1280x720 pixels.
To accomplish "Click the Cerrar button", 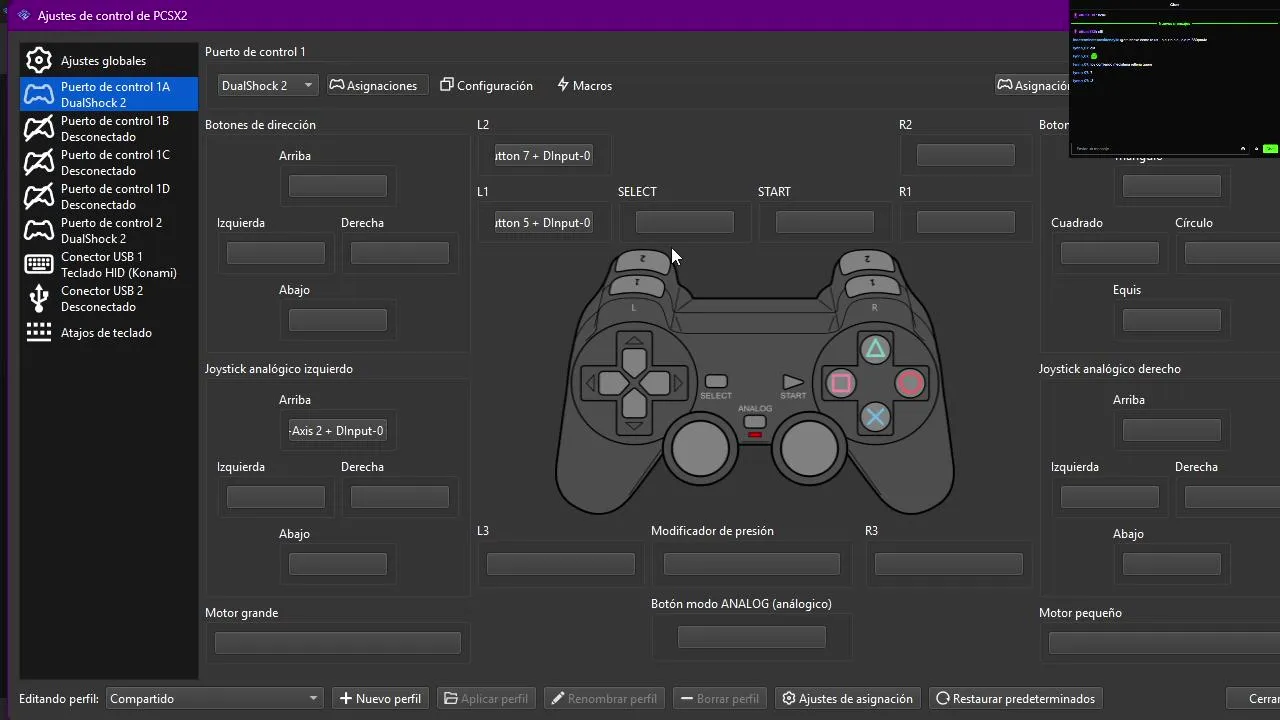I will coord(1254,699).
